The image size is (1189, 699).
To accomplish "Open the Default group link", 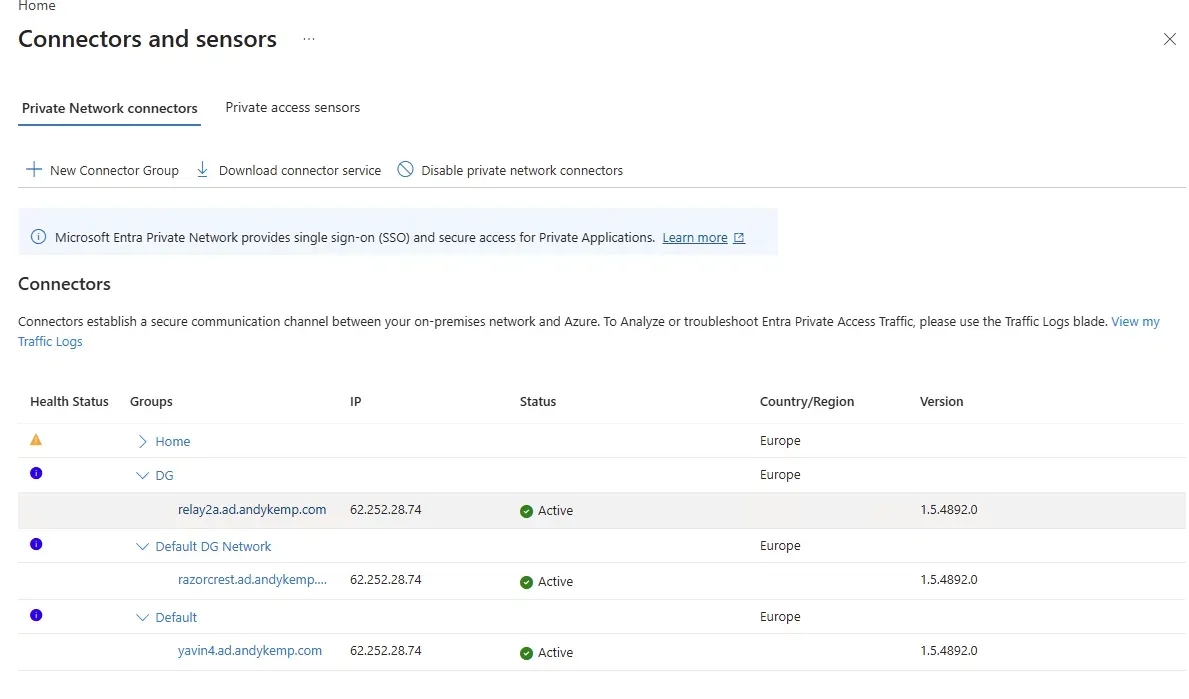I will tap(176, 618).
